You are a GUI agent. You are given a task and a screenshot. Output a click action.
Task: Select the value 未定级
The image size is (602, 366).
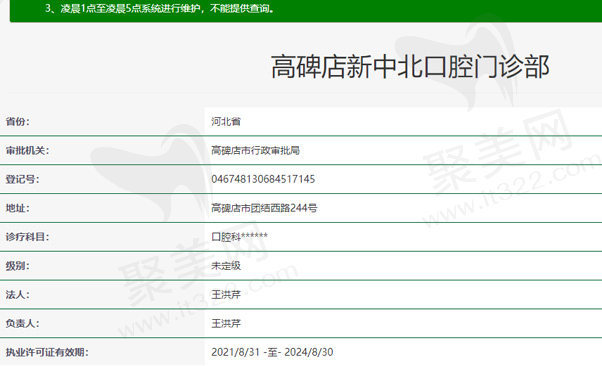click(x=226, y=265)
